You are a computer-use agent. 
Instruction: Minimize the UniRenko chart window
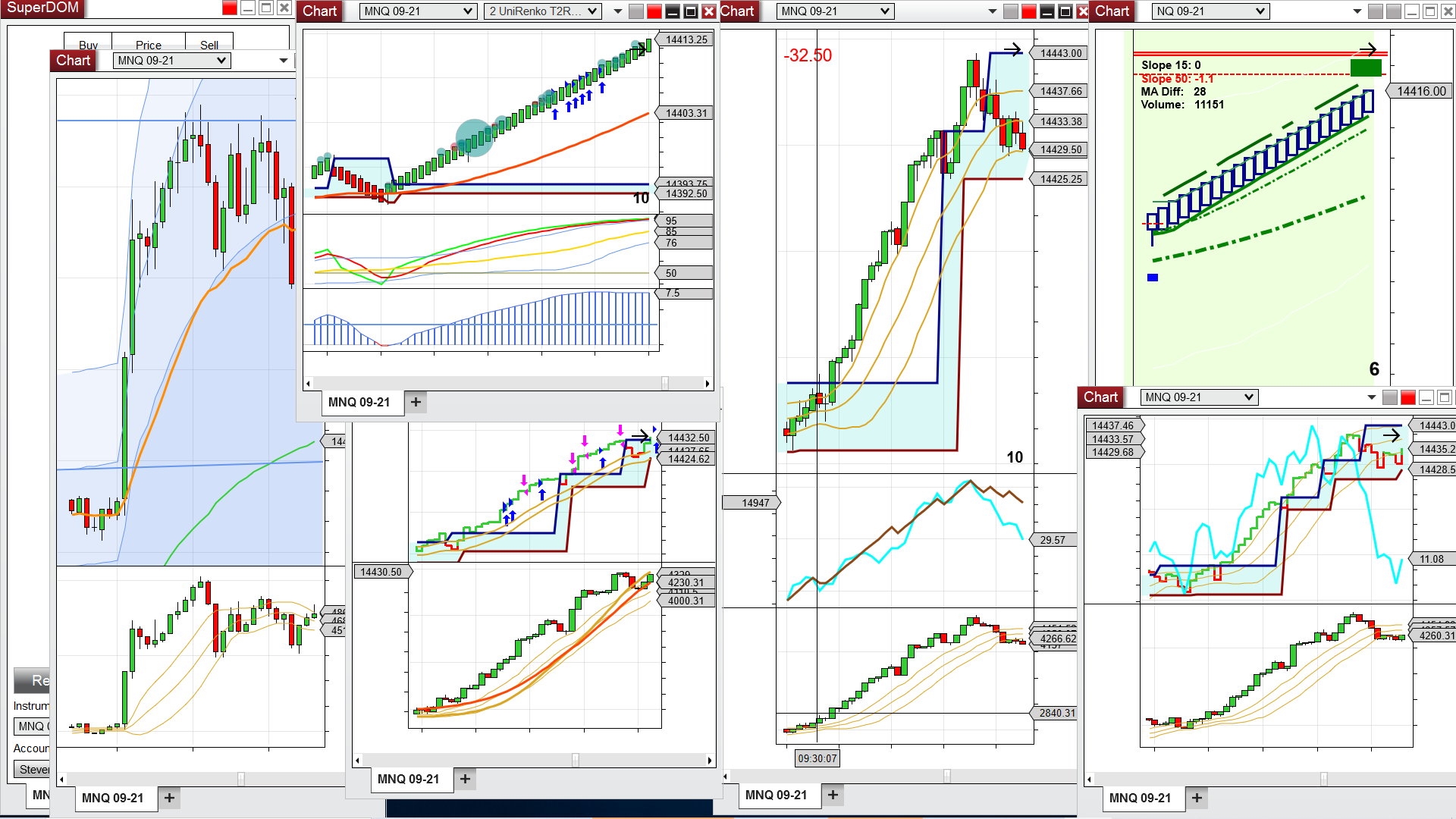[673, 11]
